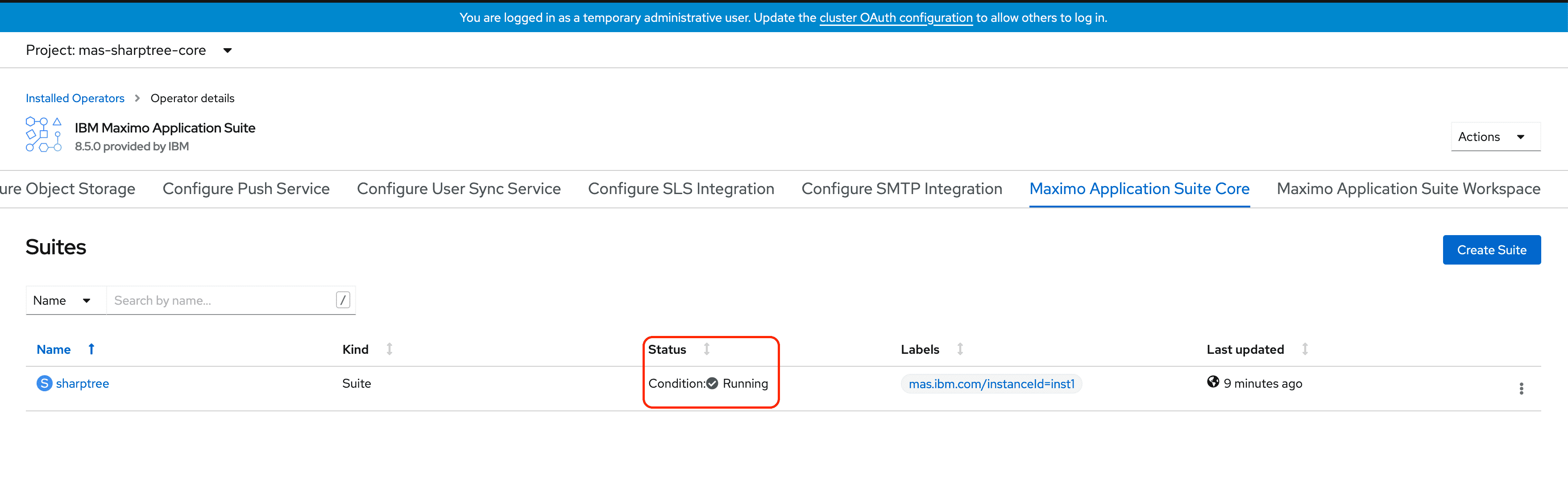
Task: Focus the Search by name input field
Action: pyautogui.click(x=231, y=301)
